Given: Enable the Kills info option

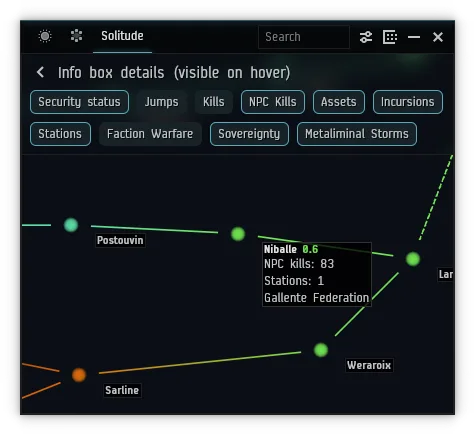Looking at the screenshot, I should [214, 102].
